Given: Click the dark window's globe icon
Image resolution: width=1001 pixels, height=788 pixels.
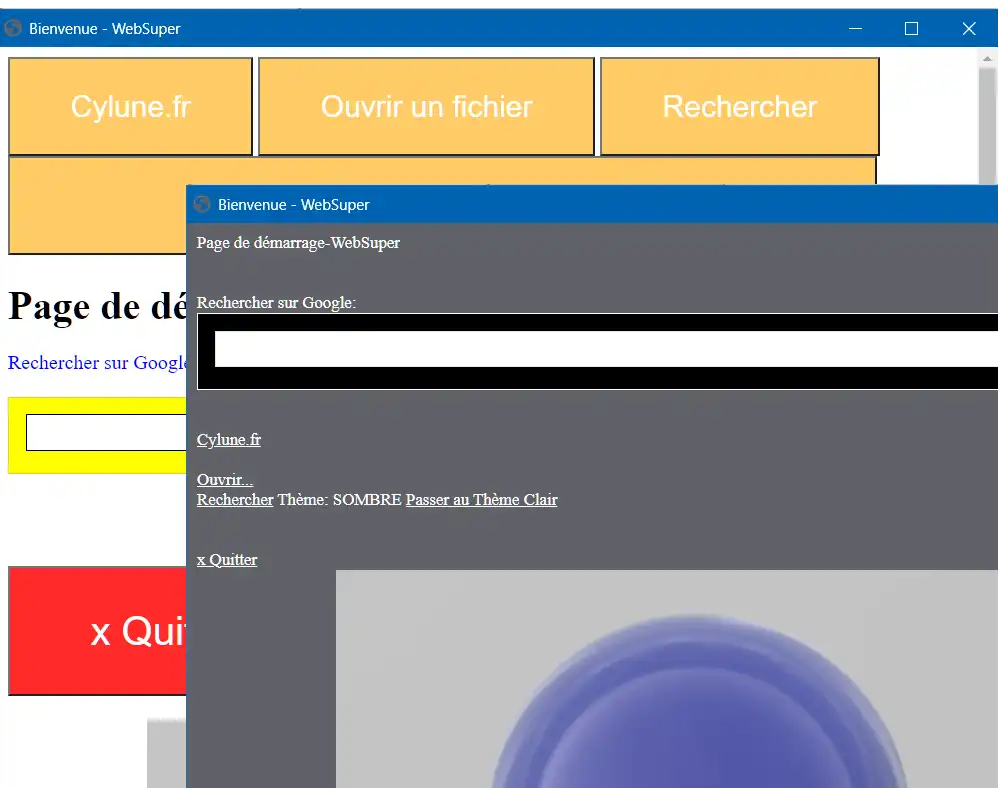Looking at the screenshot, I should 202,204.
